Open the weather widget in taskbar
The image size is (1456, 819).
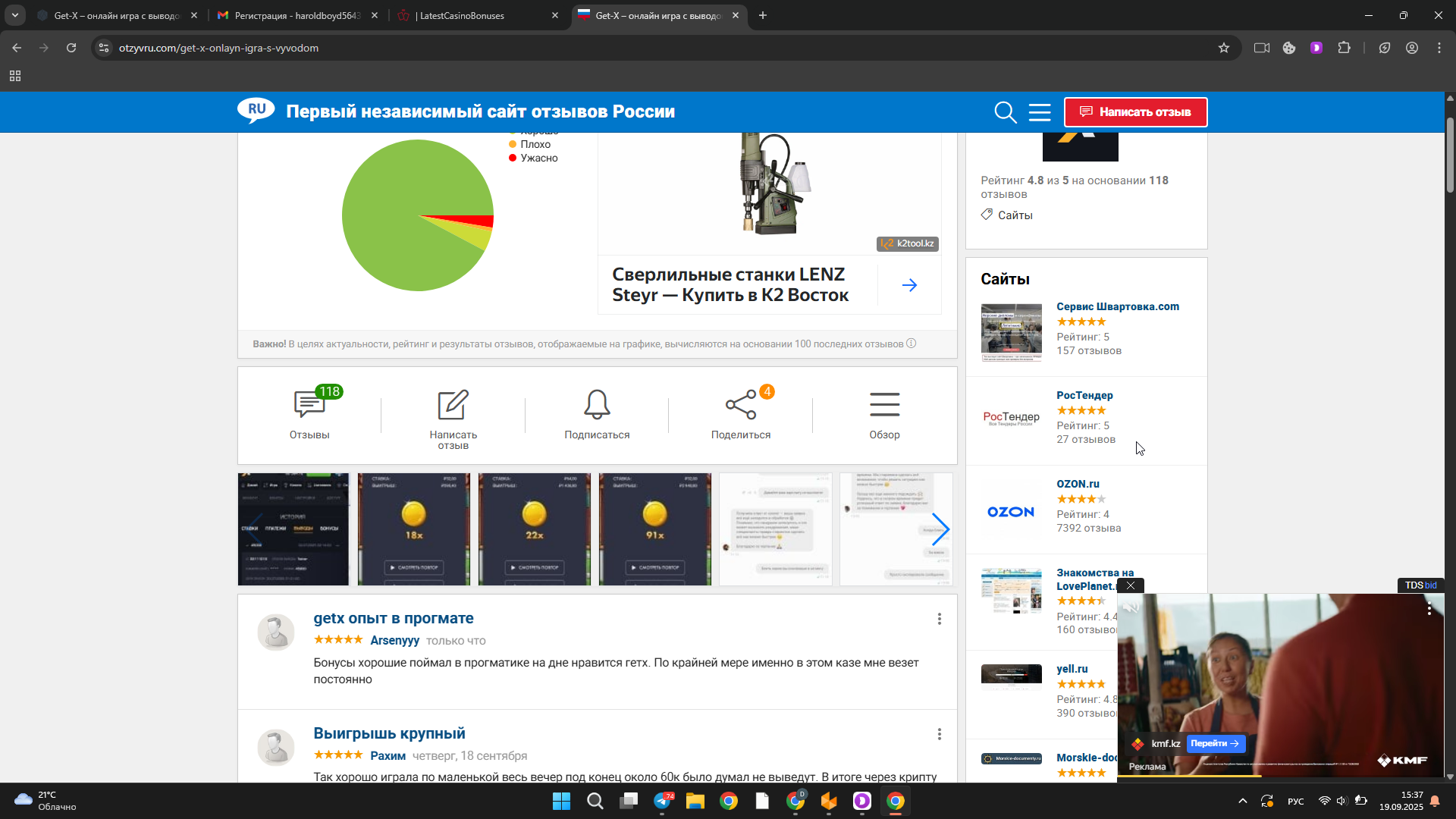[45, 801]
